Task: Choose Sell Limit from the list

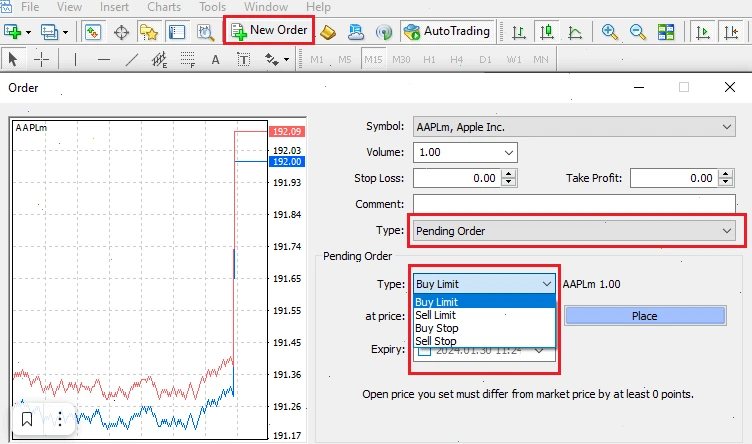Action: pos(435,315)
